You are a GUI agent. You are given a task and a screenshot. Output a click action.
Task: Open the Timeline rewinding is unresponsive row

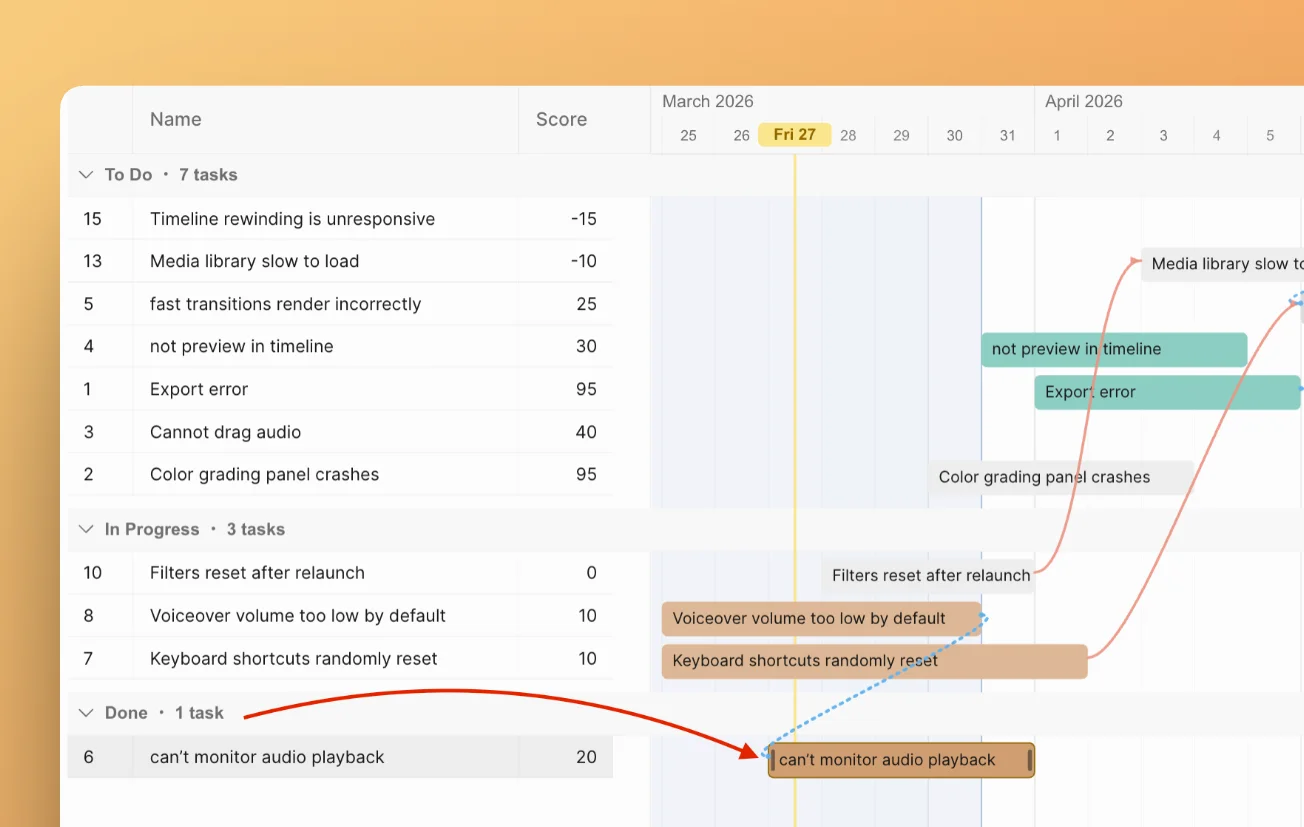tap(292, 219)
